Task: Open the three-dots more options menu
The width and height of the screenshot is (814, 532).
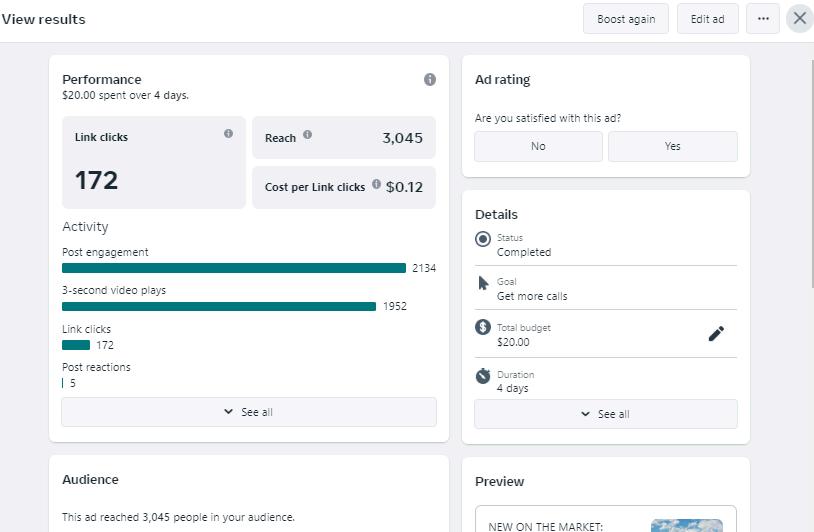Action: 763,19
